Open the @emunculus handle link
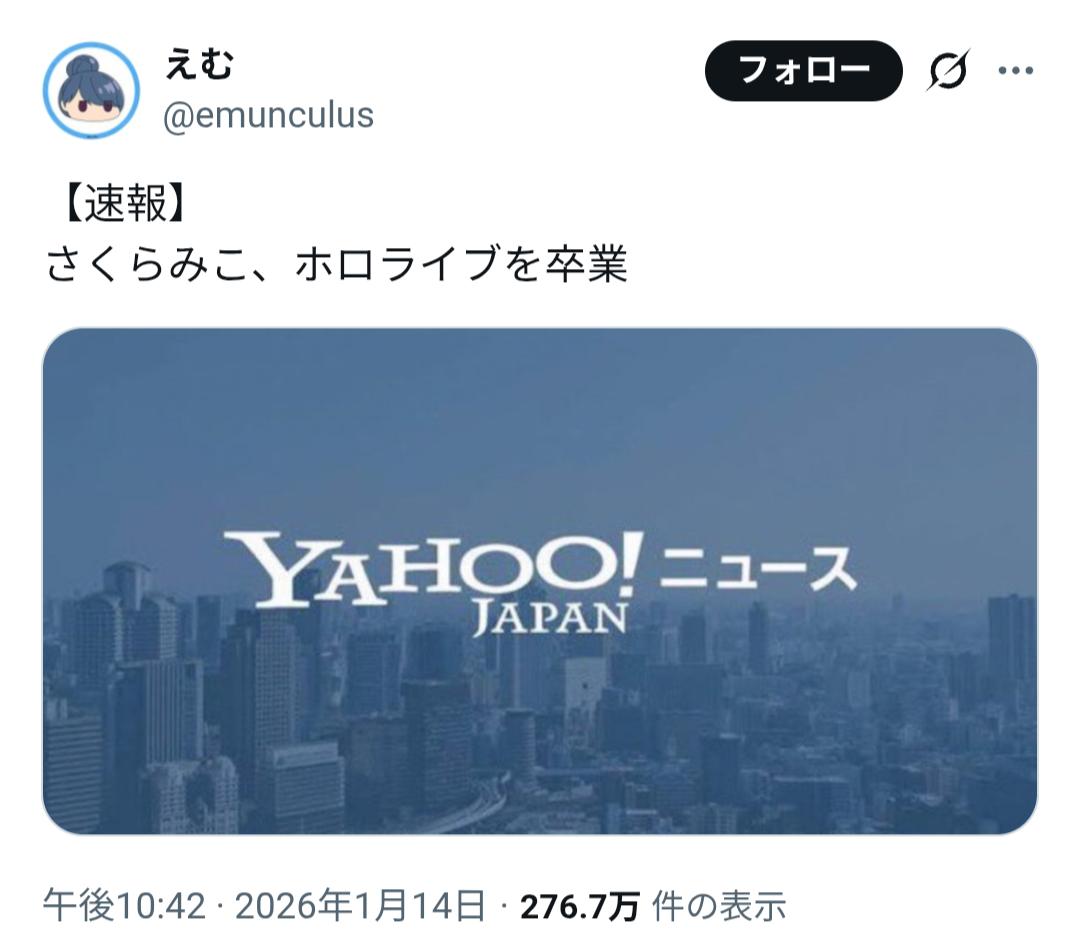Viewport: 1080px width, 940px height. [269, 115]
